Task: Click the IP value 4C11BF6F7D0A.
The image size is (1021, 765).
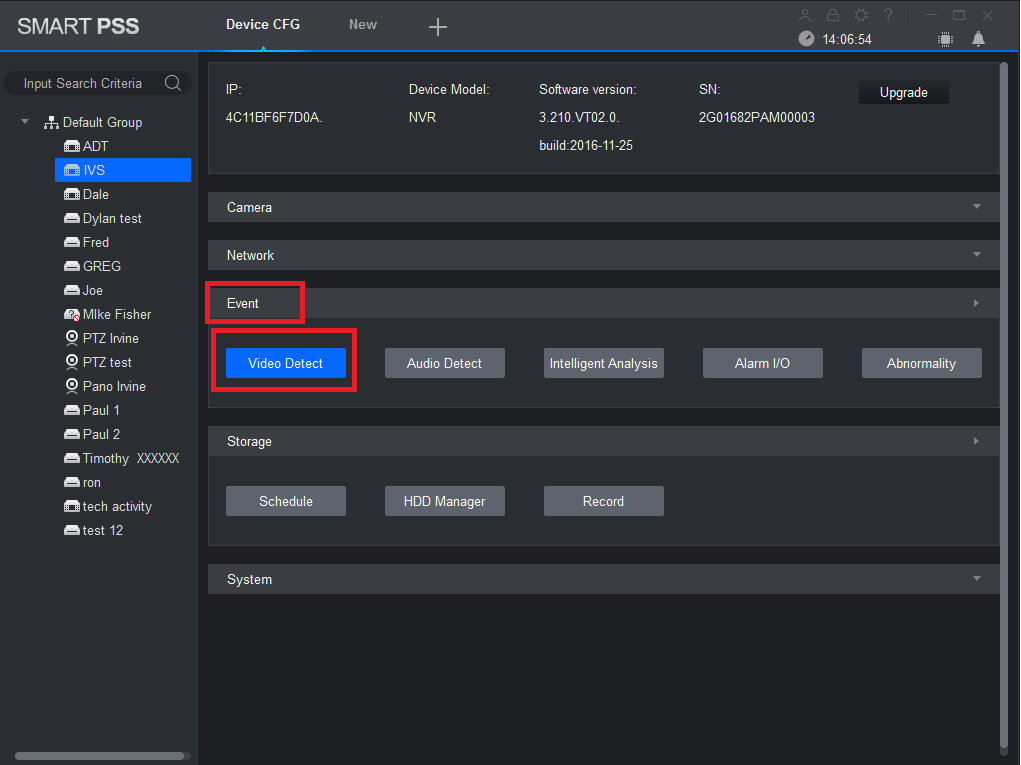Action: click(x=274, y=117)
